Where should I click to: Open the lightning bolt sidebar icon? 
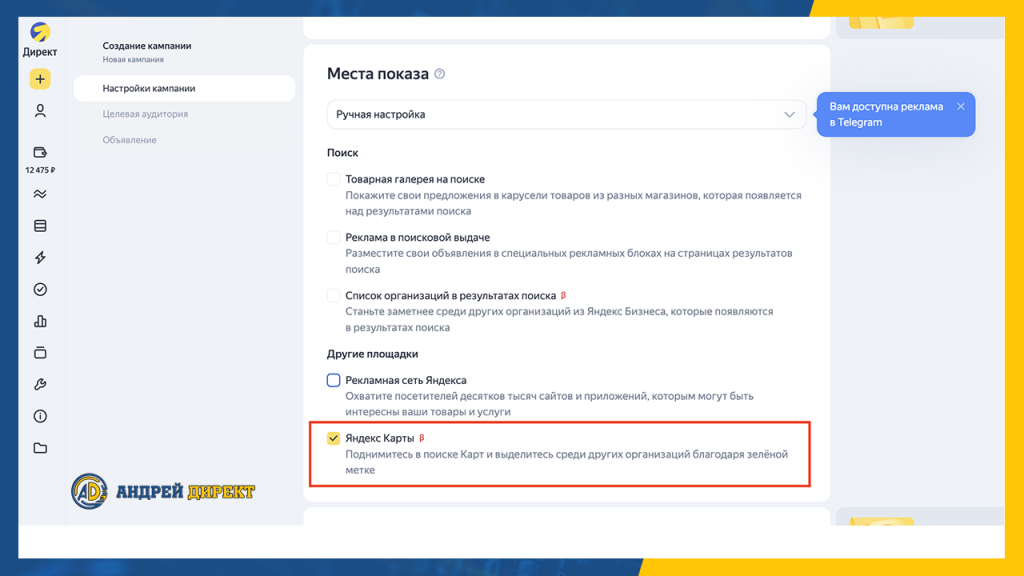40,257
